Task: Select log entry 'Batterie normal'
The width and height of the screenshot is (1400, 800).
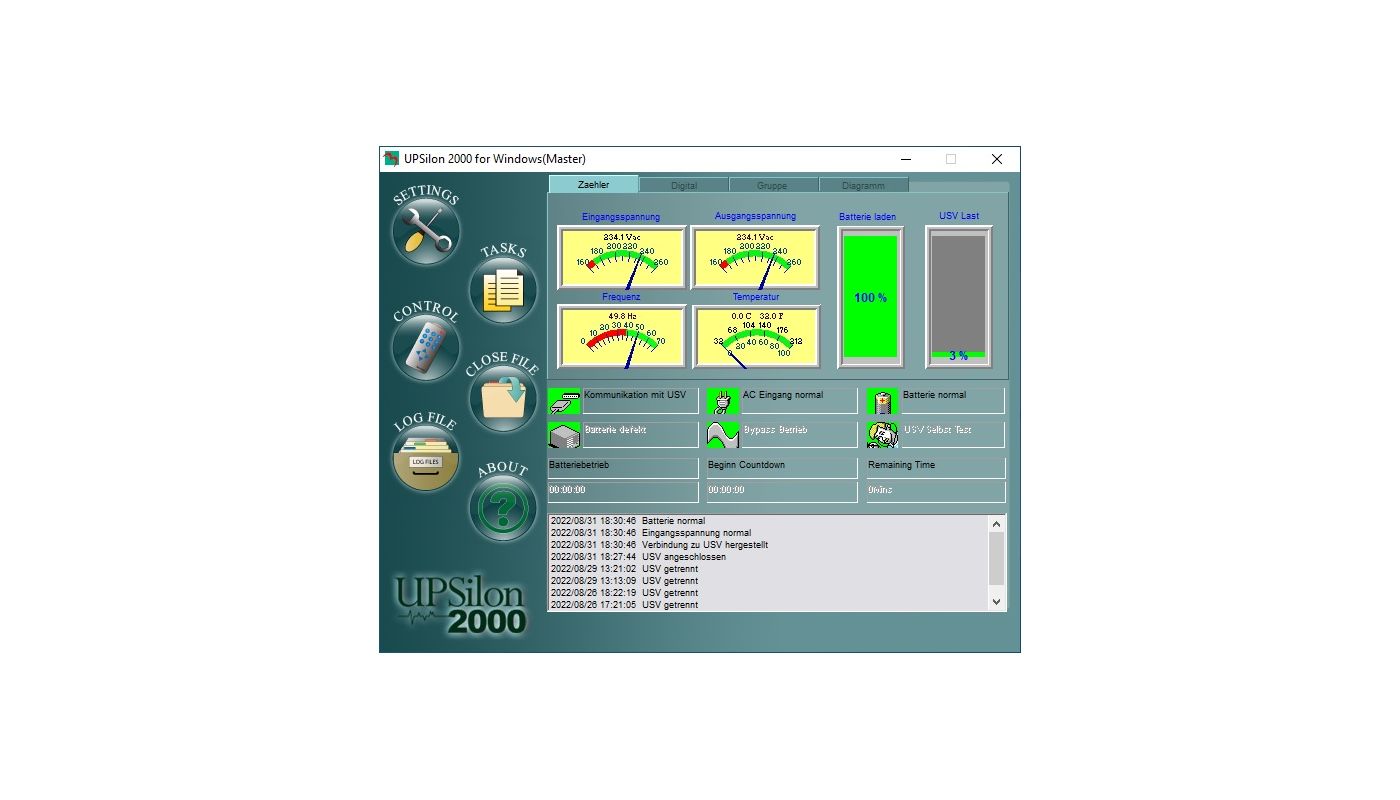Action: pyautogui.click(x=768, y=521)
